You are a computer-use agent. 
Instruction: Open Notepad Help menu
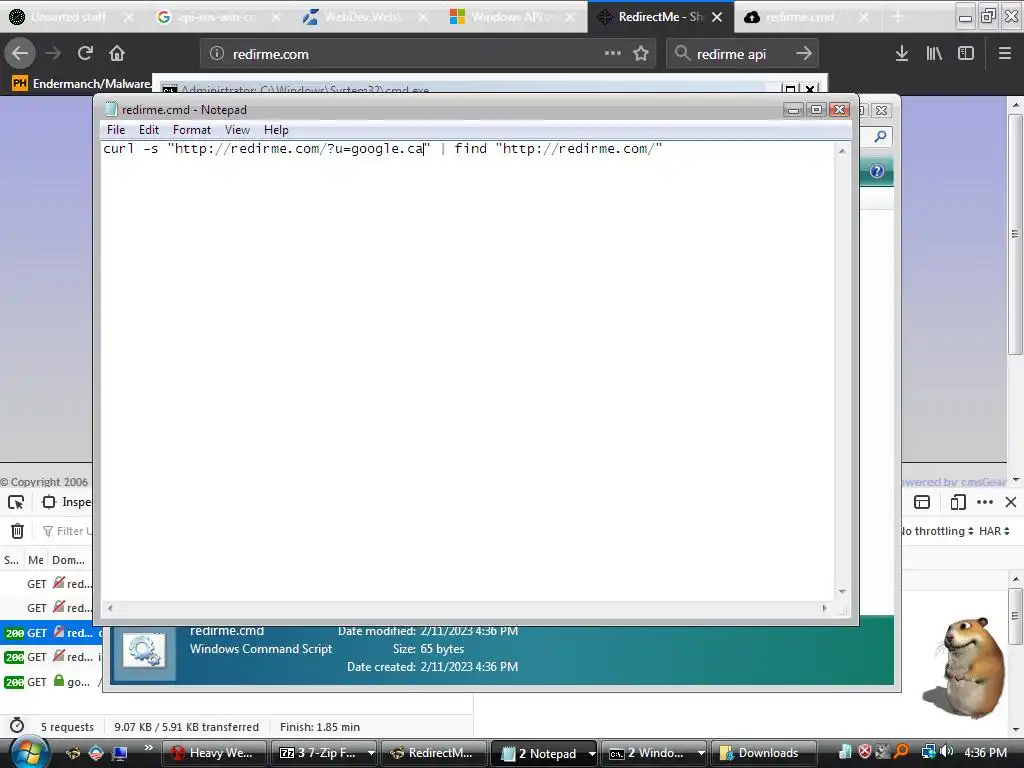276,130
